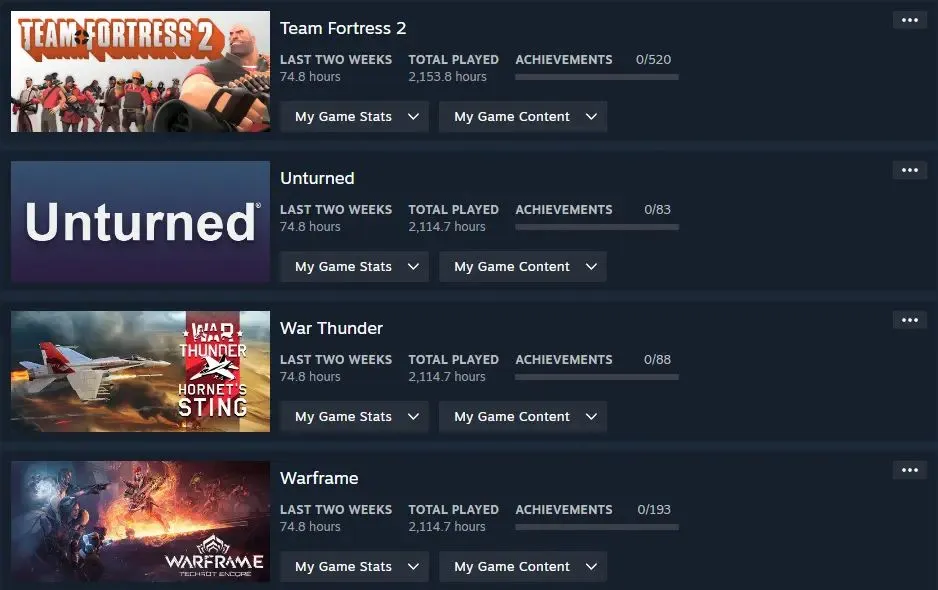Image resolution: width=938 pixels, height=590 pixels.
Task: Expand My Game Content for Warframe
Action: click(x=523, y=567)
